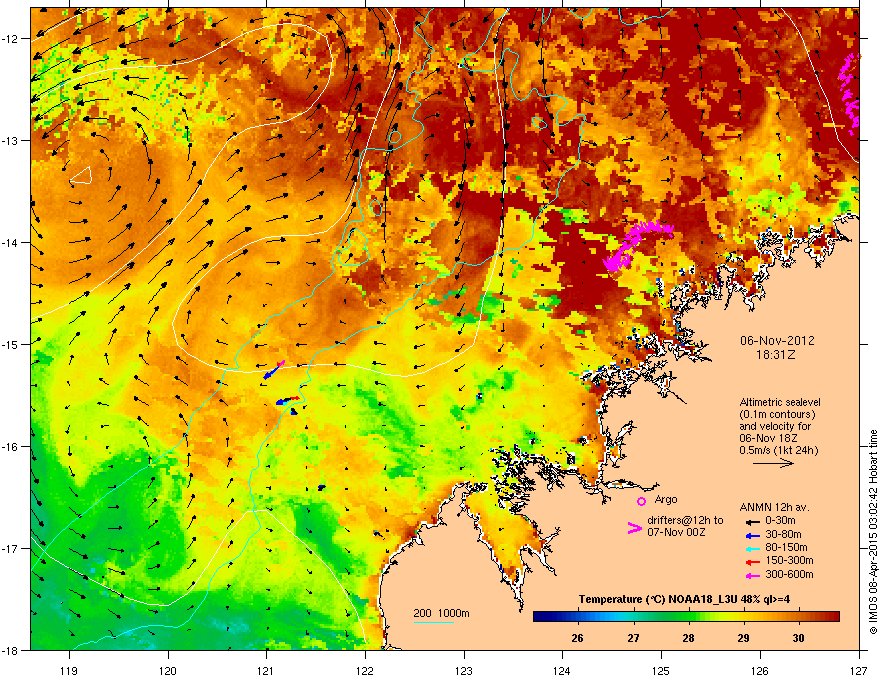Select the black 0-30m arrow legend symbol
Image resolution: width=880 pixels, height=680 pixels.
(x=752, y=521)
